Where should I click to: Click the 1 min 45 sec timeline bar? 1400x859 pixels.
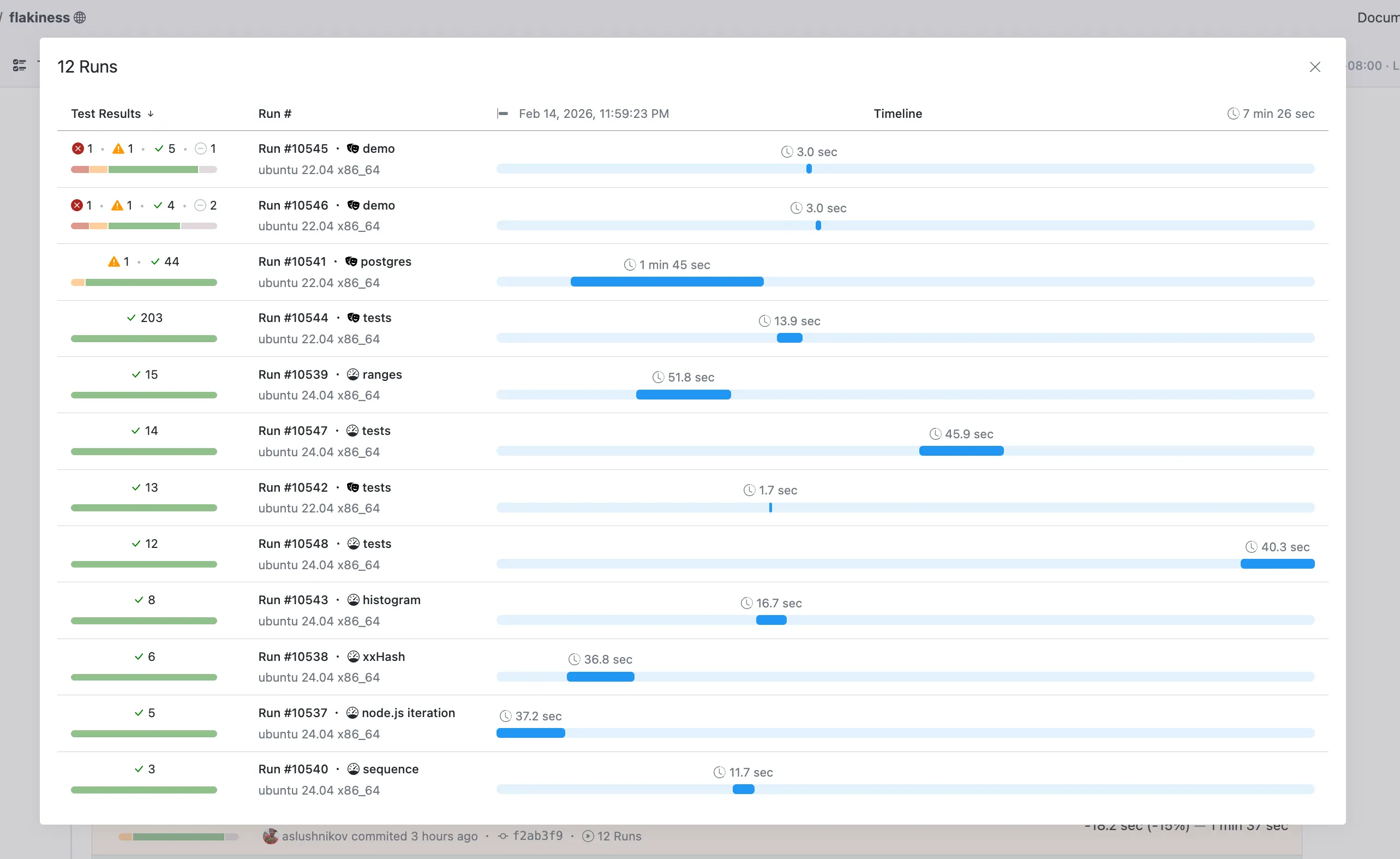(x=667, y=282)
